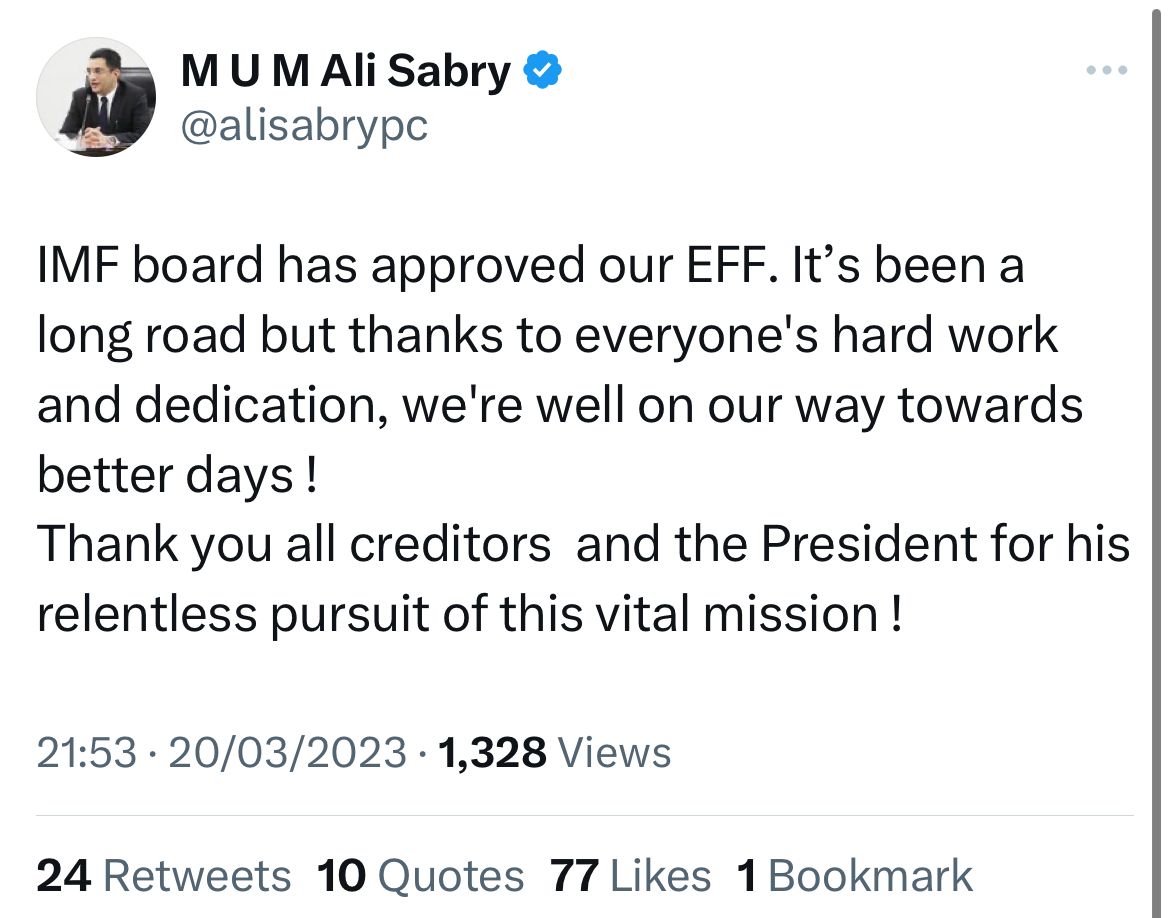Click the 20/03/2023 date
The image size is (1170, 918).
287,752
